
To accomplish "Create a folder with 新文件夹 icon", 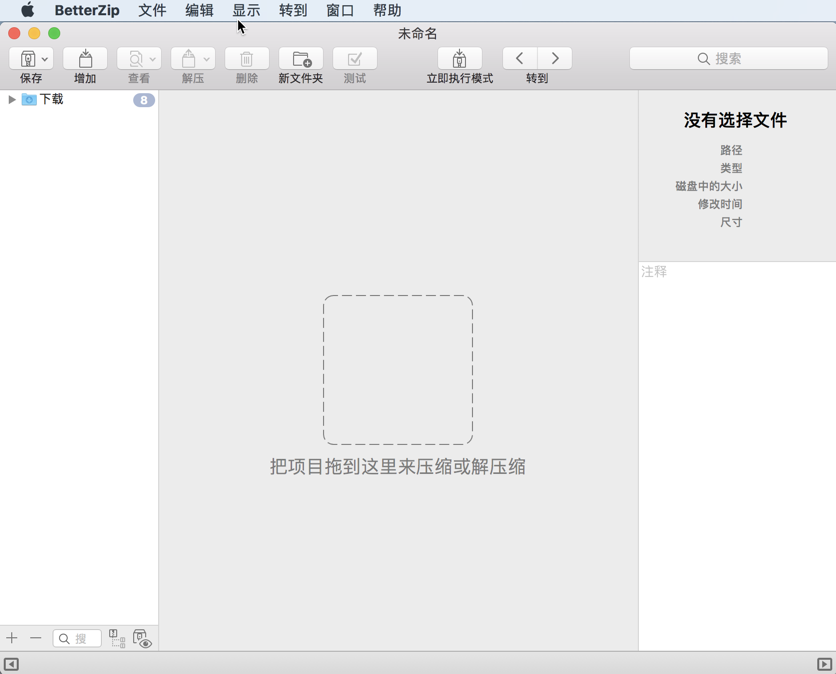I will (300, 59).
